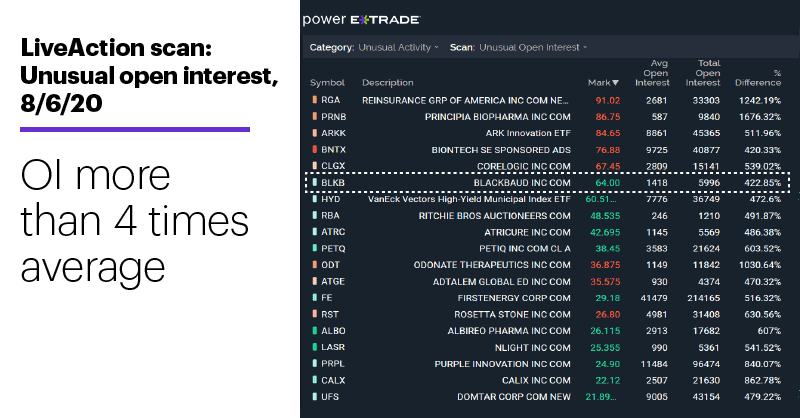Click the color marker beside PETQ
This screenshot has height=418, width=800.
pyautogui.click(x=315, y=248)
